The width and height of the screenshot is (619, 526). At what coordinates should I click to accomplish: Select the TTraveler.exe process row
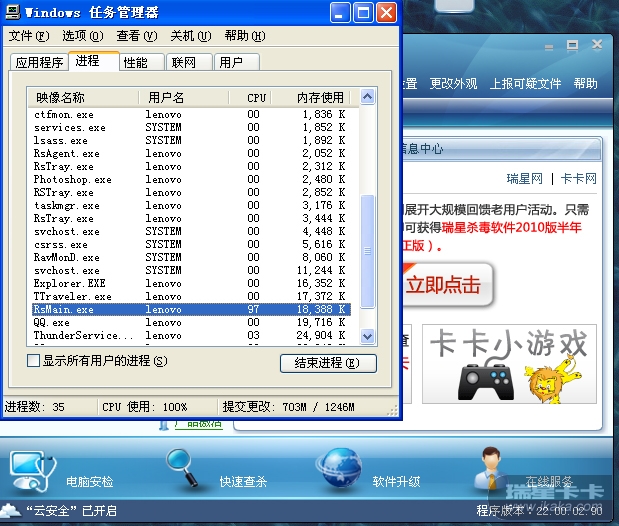coord(191,297)
